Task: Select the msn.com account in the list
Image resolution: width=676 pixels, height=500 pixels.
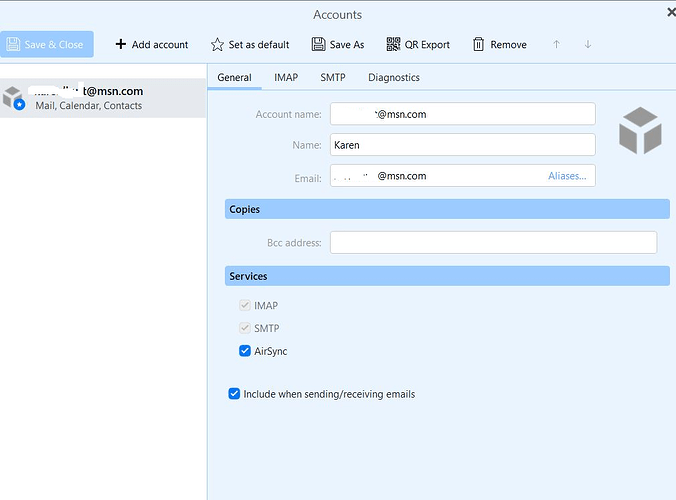Action: click(103, 98)
